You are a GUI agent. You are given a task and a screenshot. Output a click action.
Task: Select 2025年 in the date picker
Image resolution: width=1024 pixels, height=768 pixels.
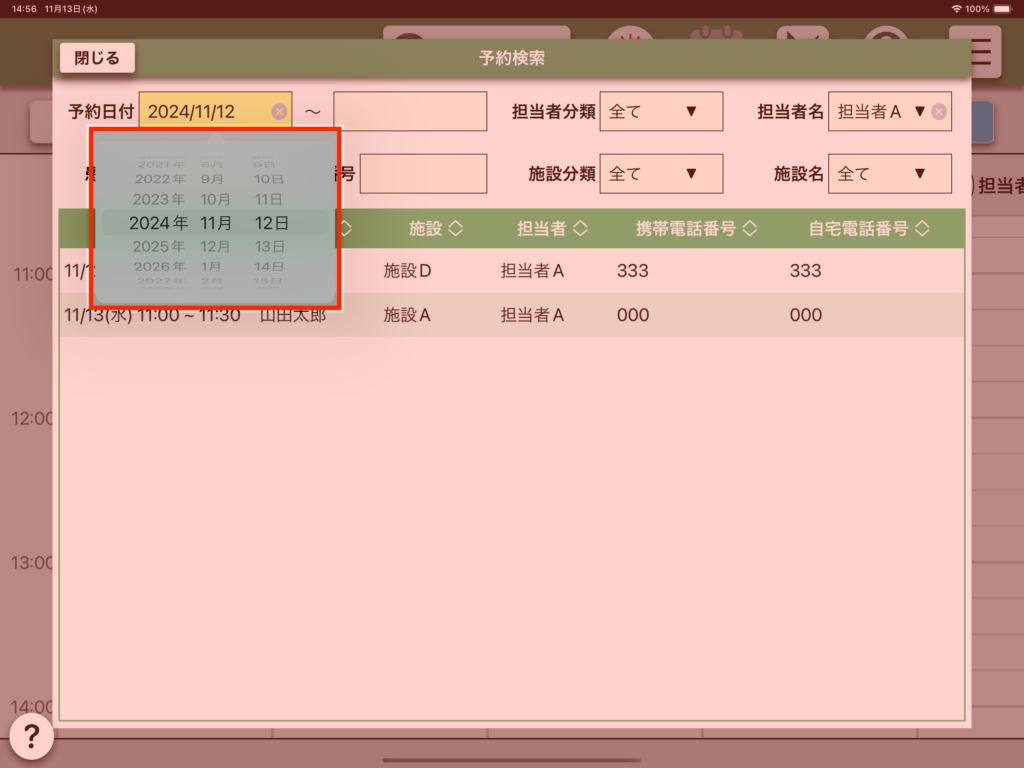158,246
